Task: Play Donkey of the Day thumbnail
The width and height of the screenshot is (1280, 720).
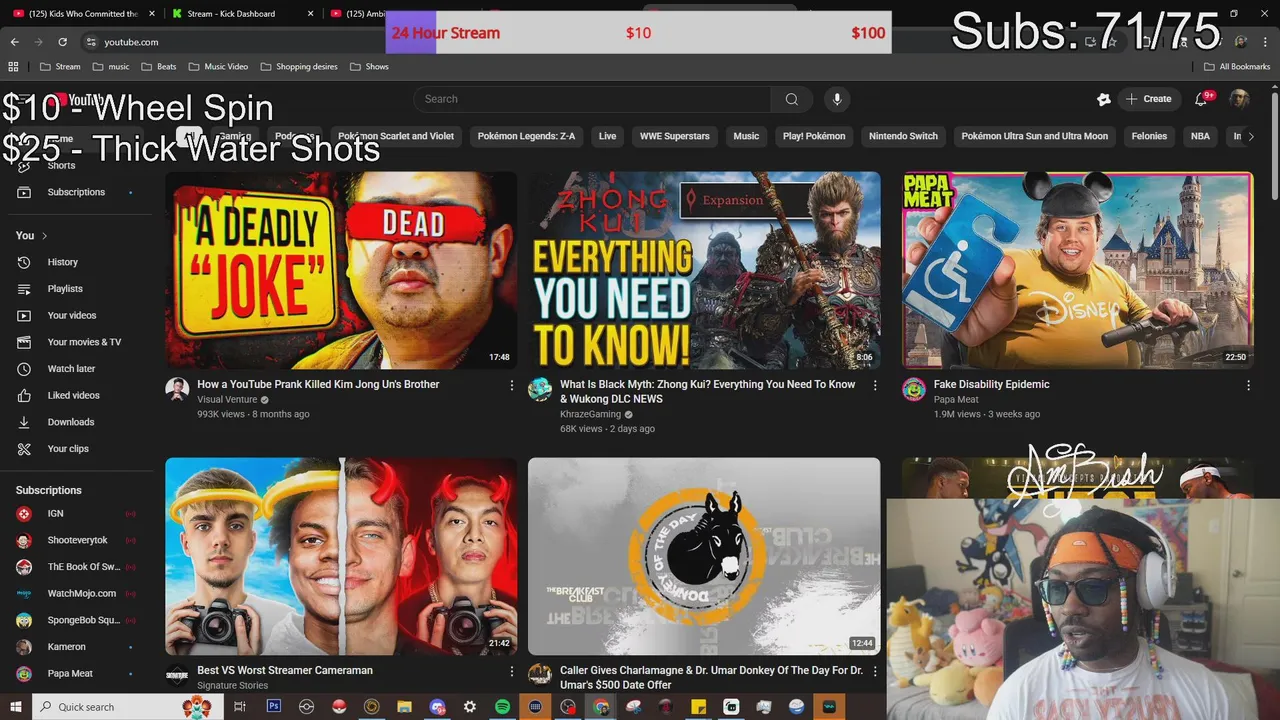Action: pyautogui.click(x=704, y=556)
